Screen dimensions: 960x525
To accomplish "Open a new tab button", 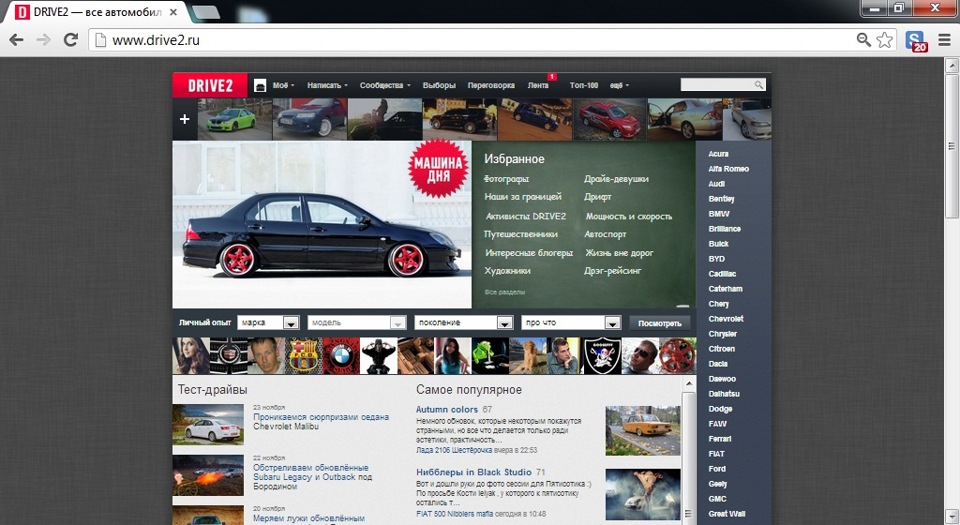I will point(206,12).
